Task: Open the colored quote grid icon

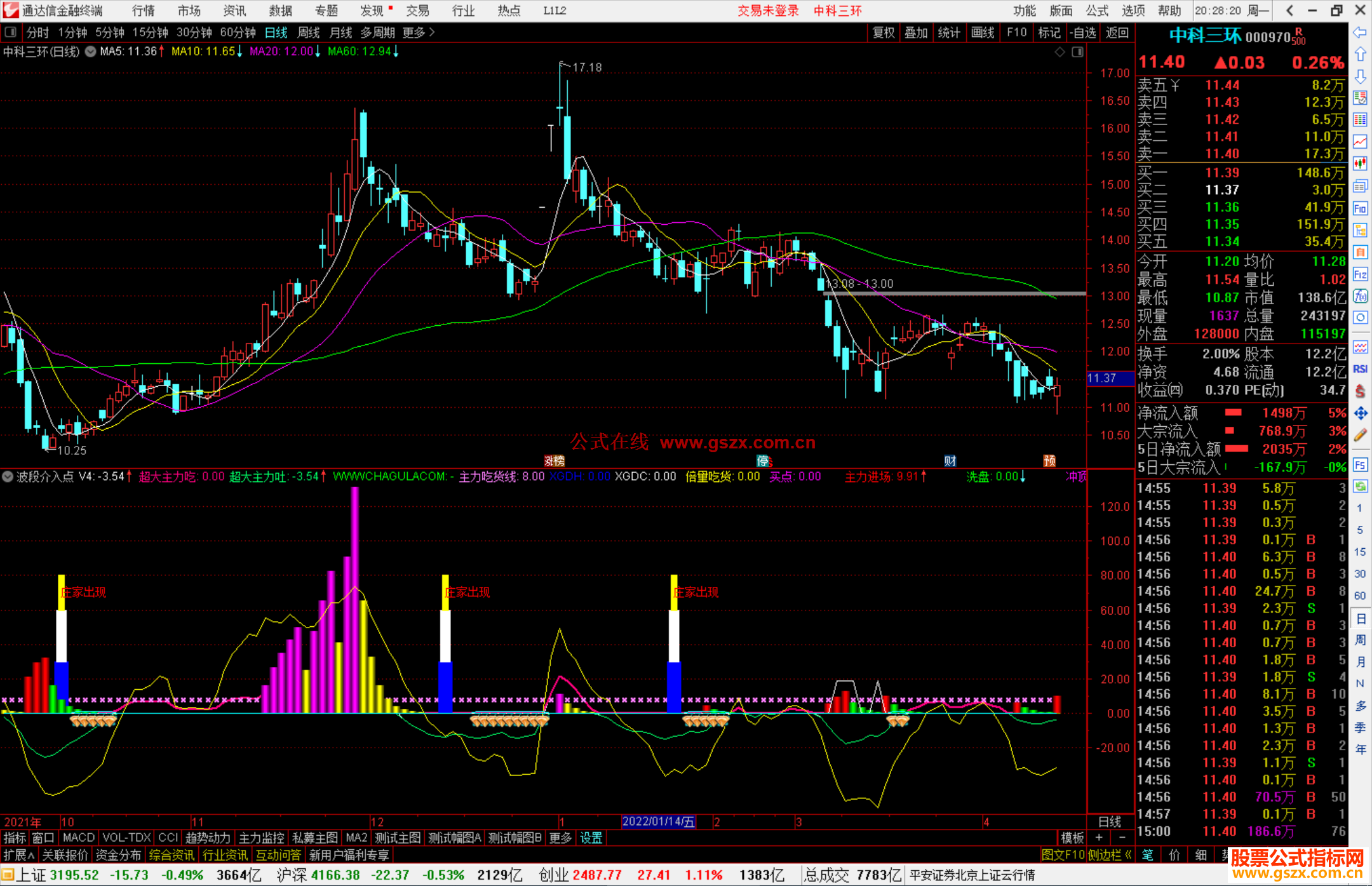Action: coord(1360,120)
